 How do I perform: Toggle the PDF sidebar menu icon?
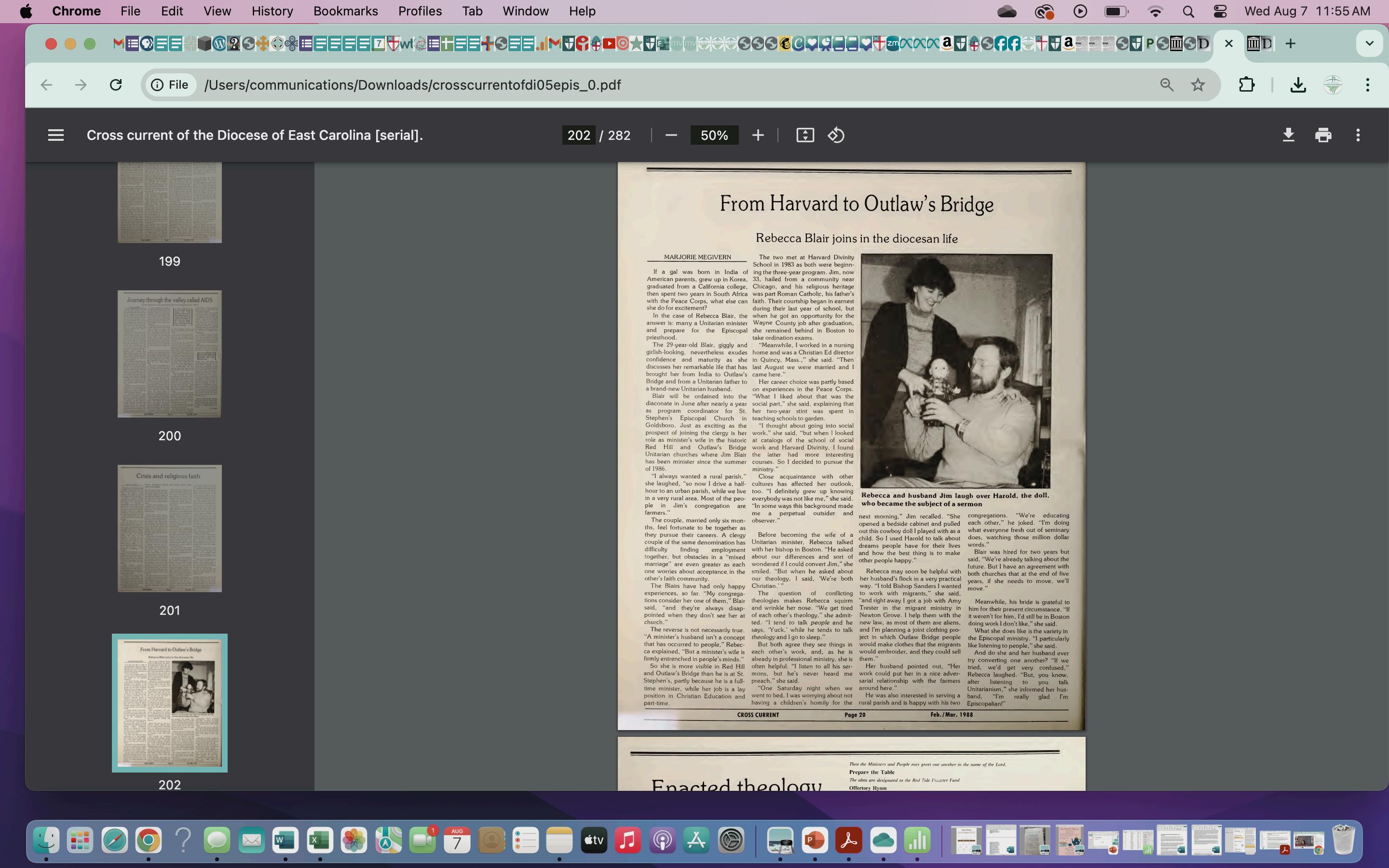[55, 136]
